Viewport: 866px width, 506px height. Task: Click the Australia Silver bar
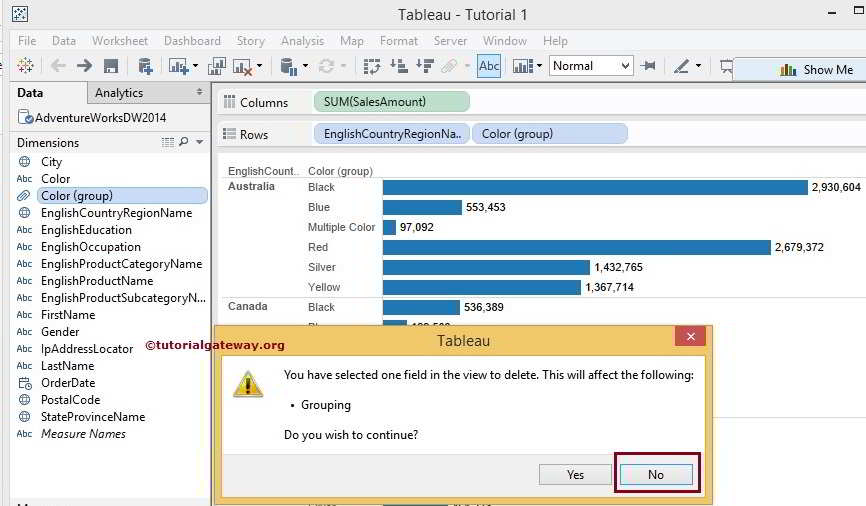[486, 267]
